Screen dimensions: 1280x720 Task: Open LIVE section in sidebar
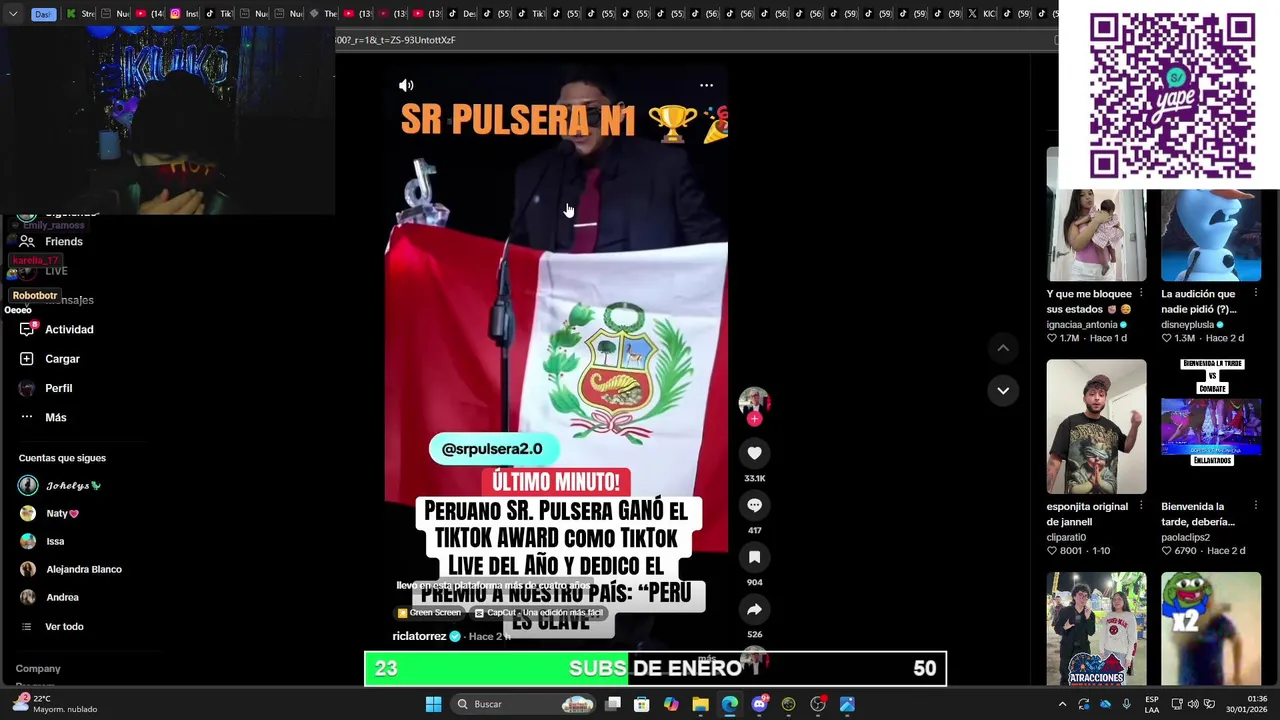tap(44, 271)
